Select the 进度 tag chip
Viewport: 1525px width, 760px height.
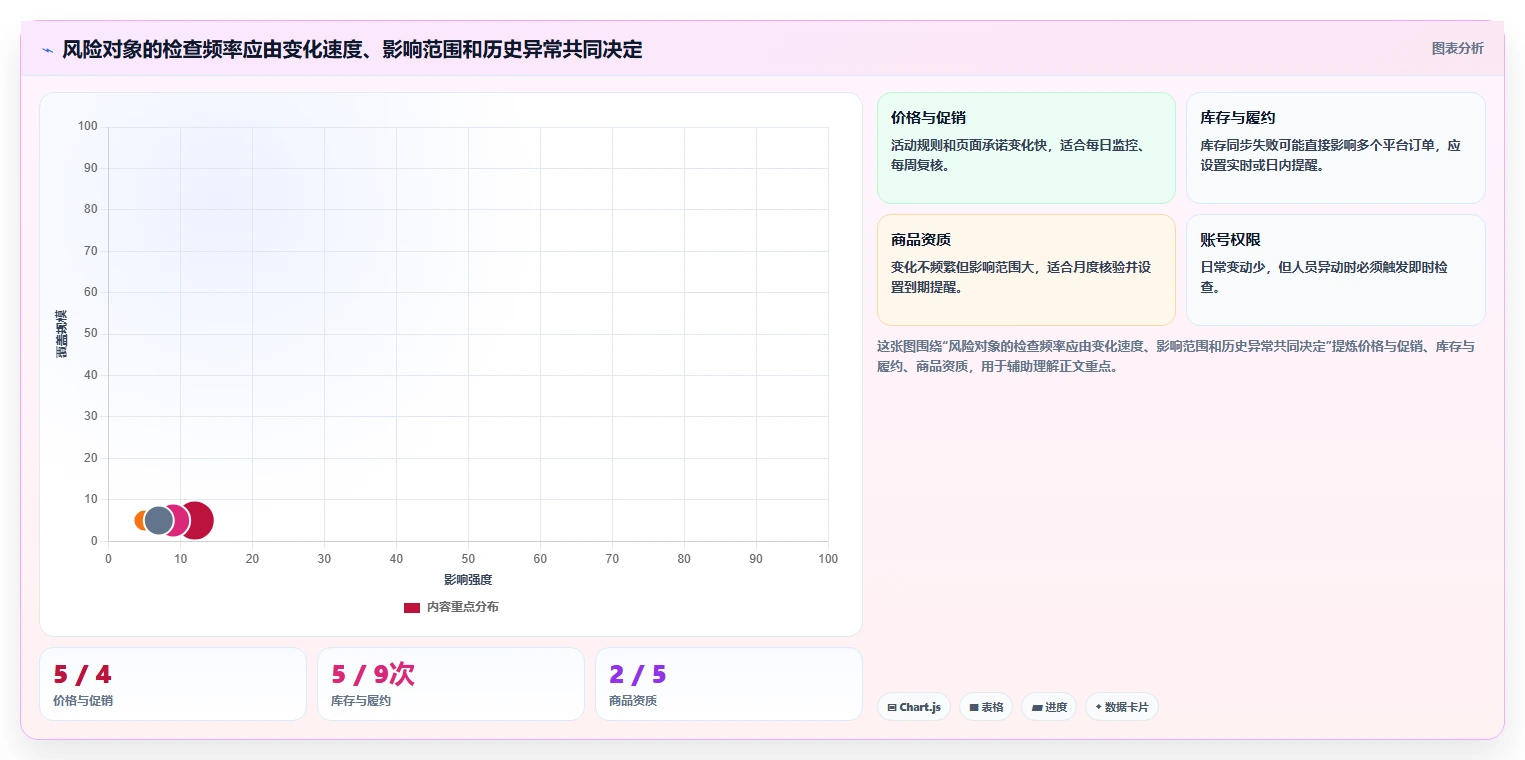(x=1049, y=707)
